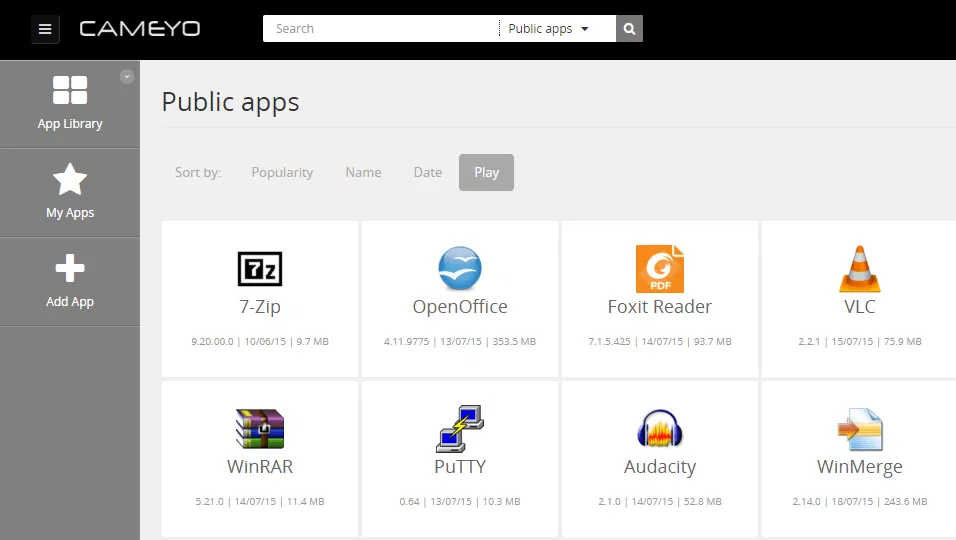This screenshot has width=956, height=540.
Task: Click 7-Zip details '9.20.00.0 | 10/06/15 | 9.7 MB'
Action: (260, 341)
